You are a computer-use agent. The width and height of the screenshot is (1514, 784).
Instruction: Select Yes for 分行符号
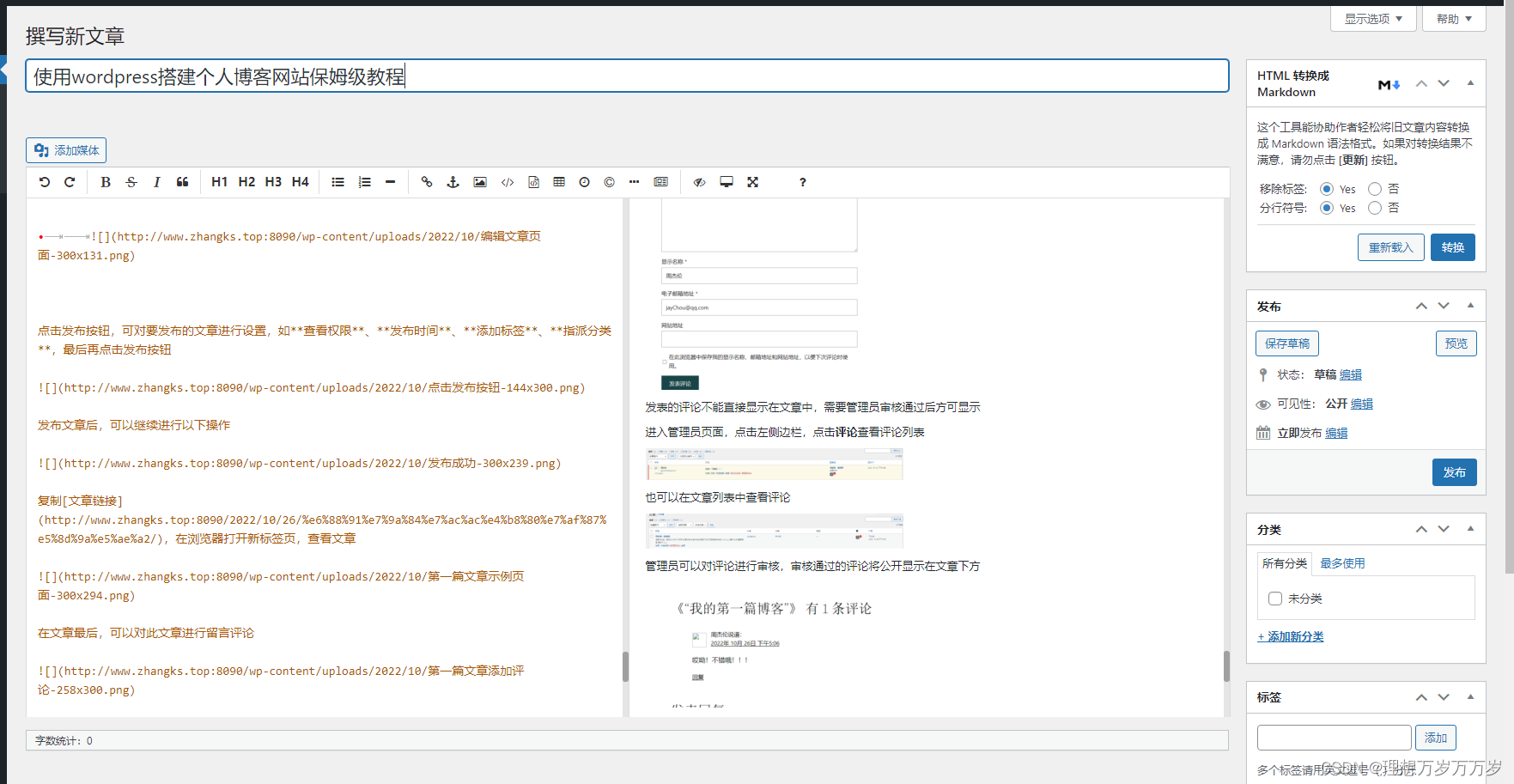point(1327,208)
